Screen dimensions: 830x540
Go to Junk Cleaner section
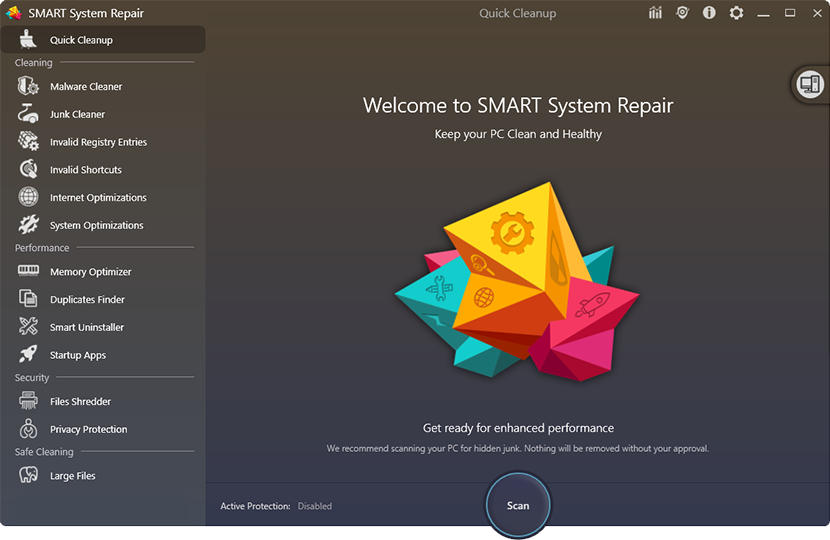pos(77,114)
